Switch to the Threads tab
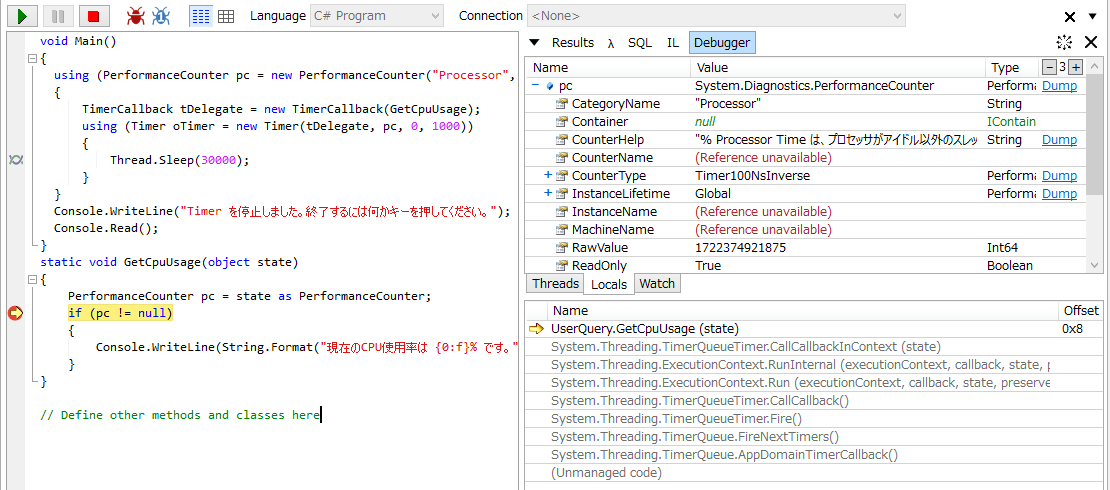Viewport: 1110px width, 490px height. click(x=555, y=284)
